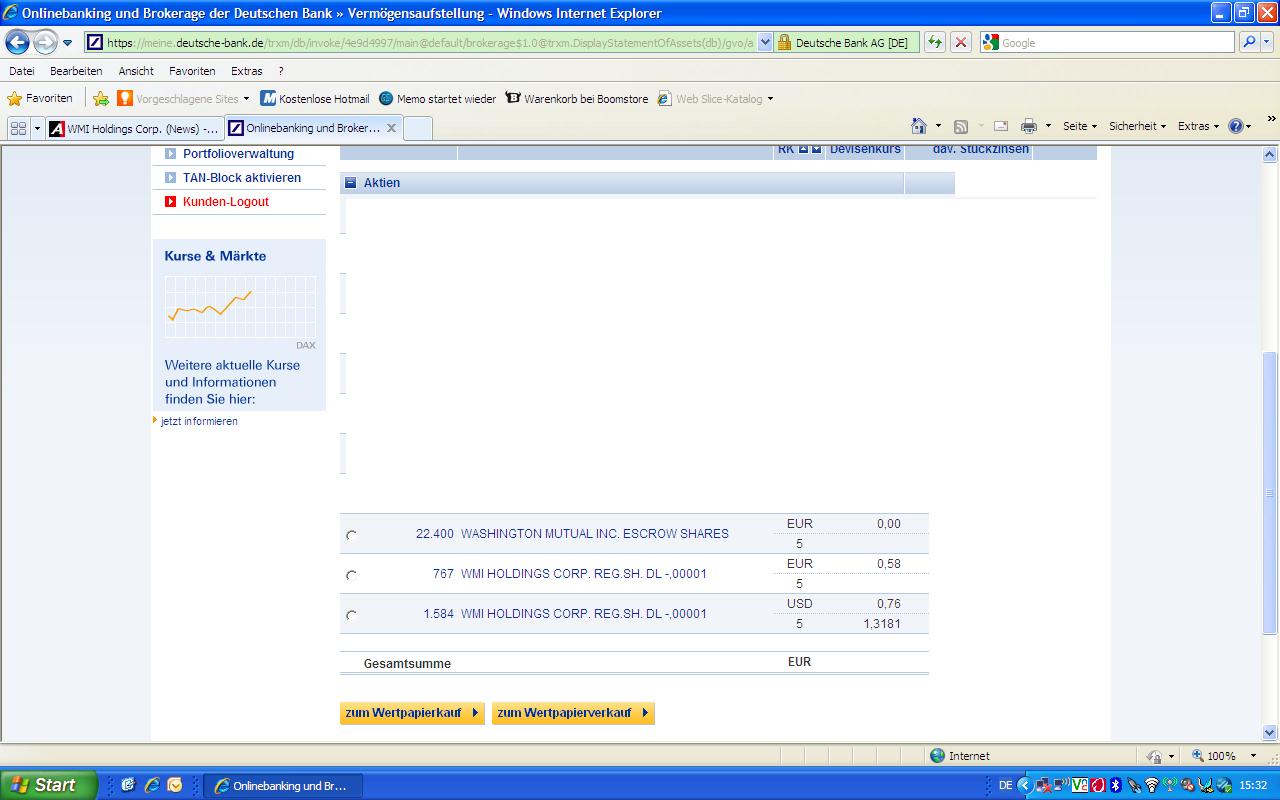Launch Internet Explorer from Quick Launch

point(152,785)
